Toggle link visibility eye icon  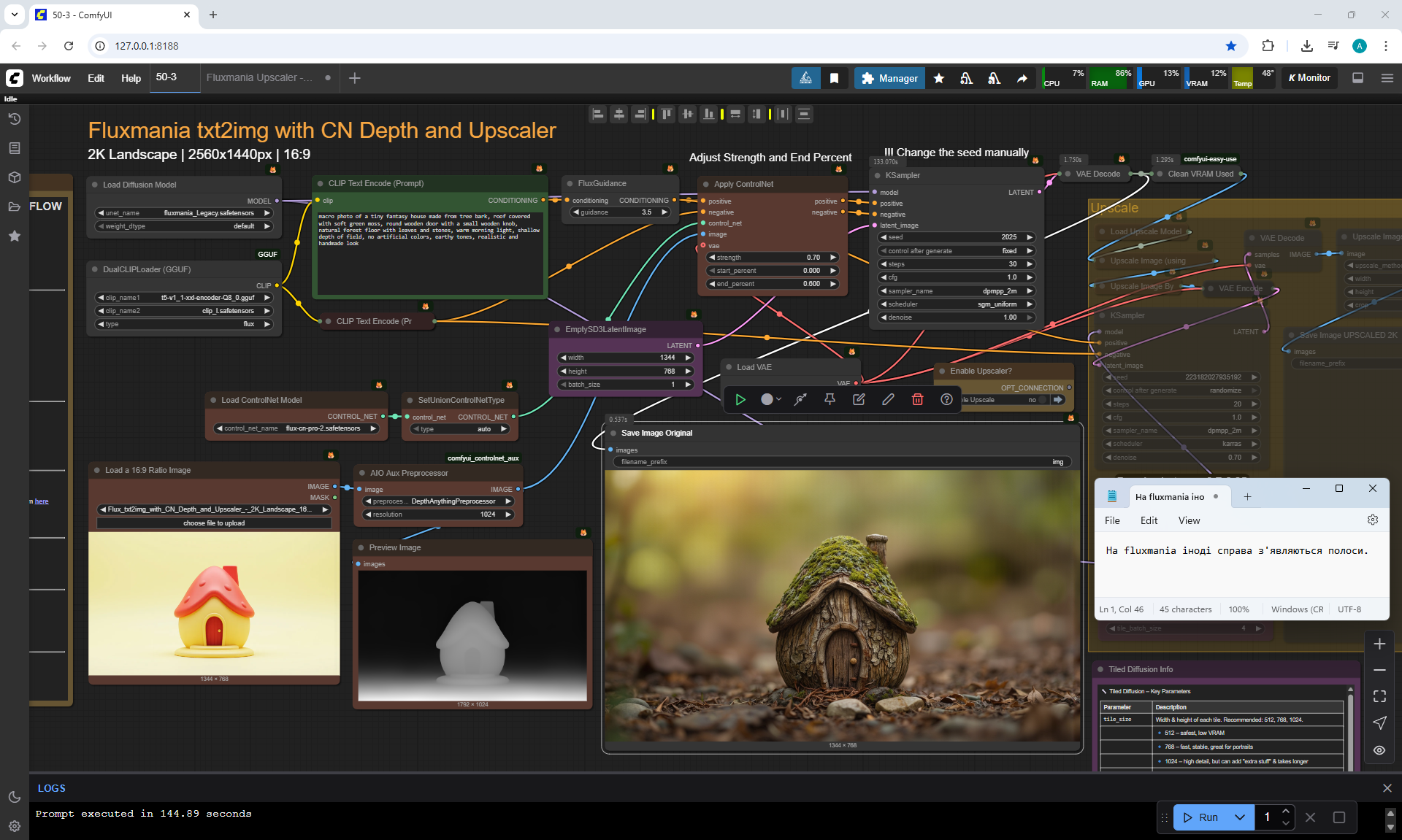point(1379,750)
